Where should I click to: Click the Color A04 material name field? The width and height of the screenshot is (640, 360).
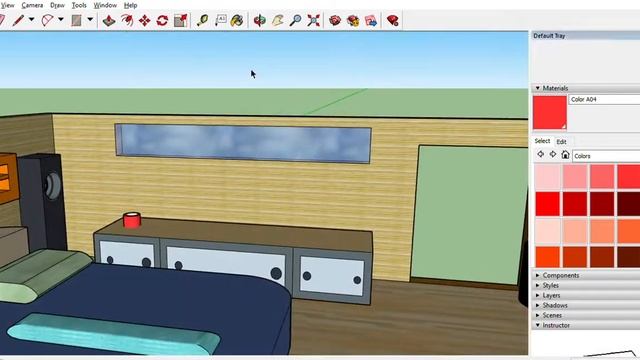click(604, 99)
